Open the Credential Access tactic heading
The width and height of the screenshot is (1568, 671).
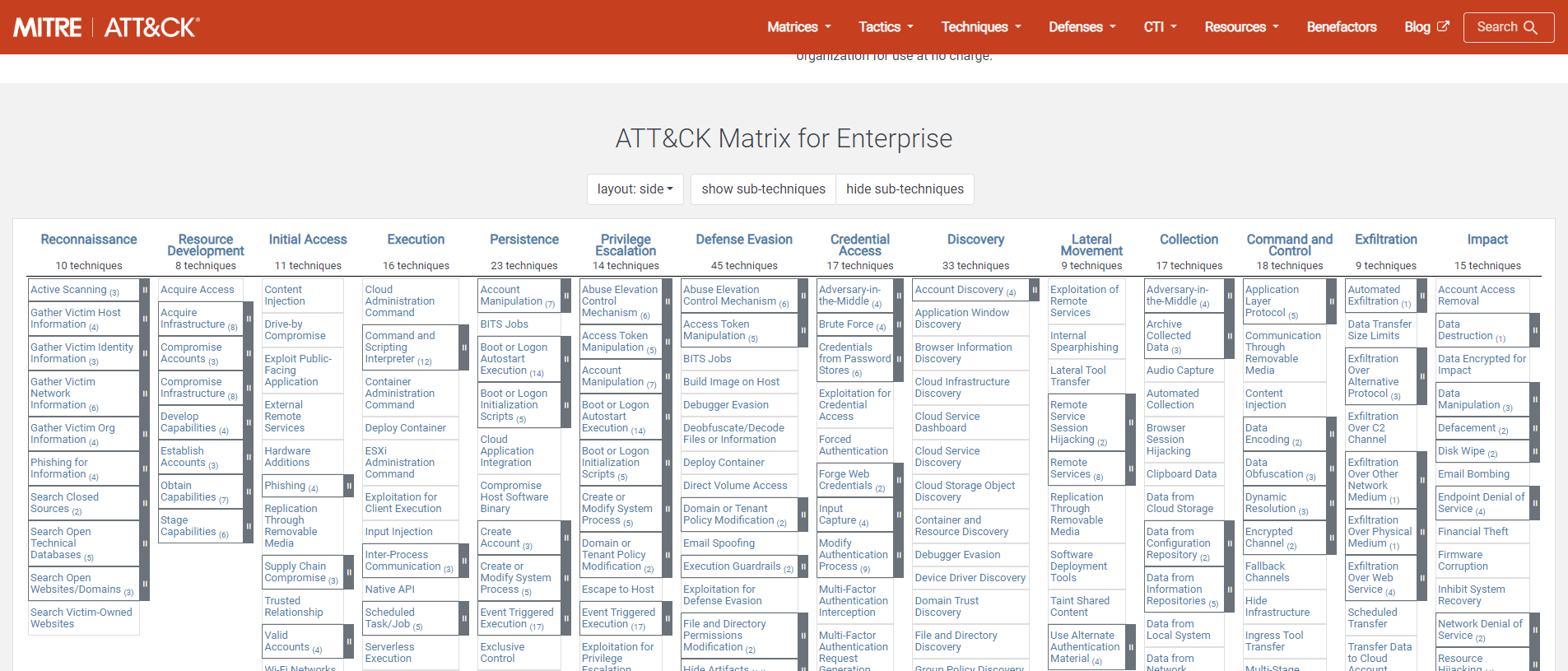860,245
